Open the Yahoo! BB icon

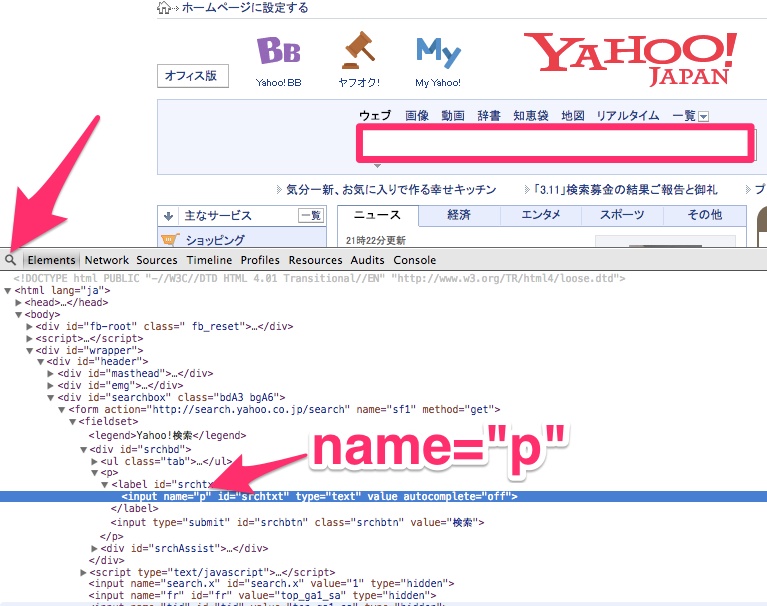tap(278, 51)
